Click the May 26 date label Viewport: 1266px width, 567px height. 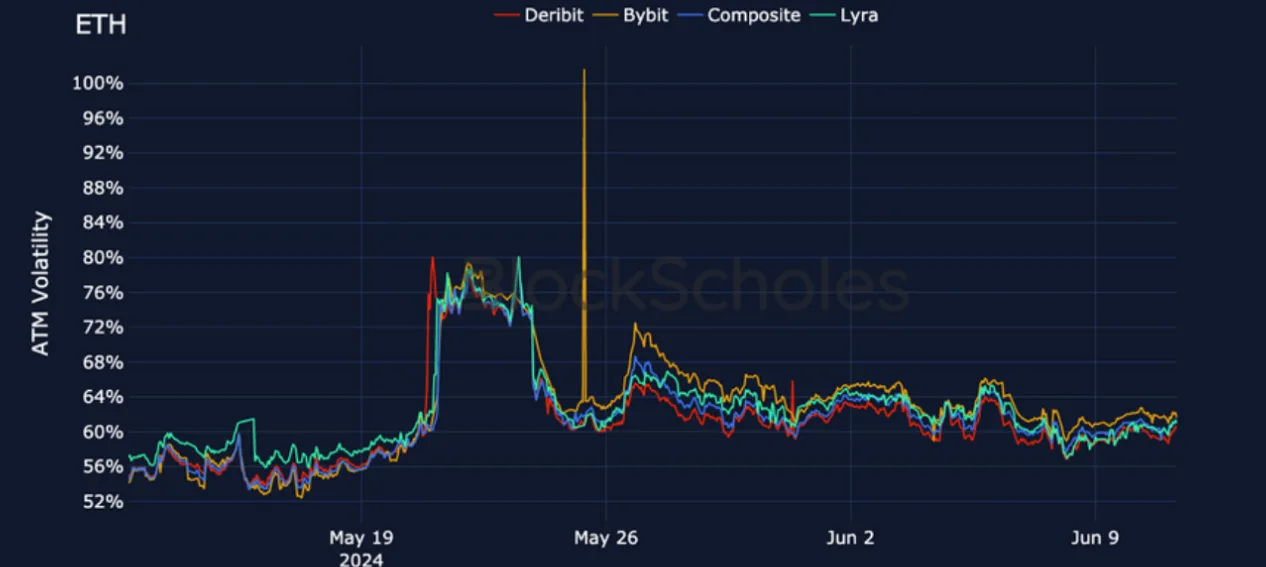(605, 538)
